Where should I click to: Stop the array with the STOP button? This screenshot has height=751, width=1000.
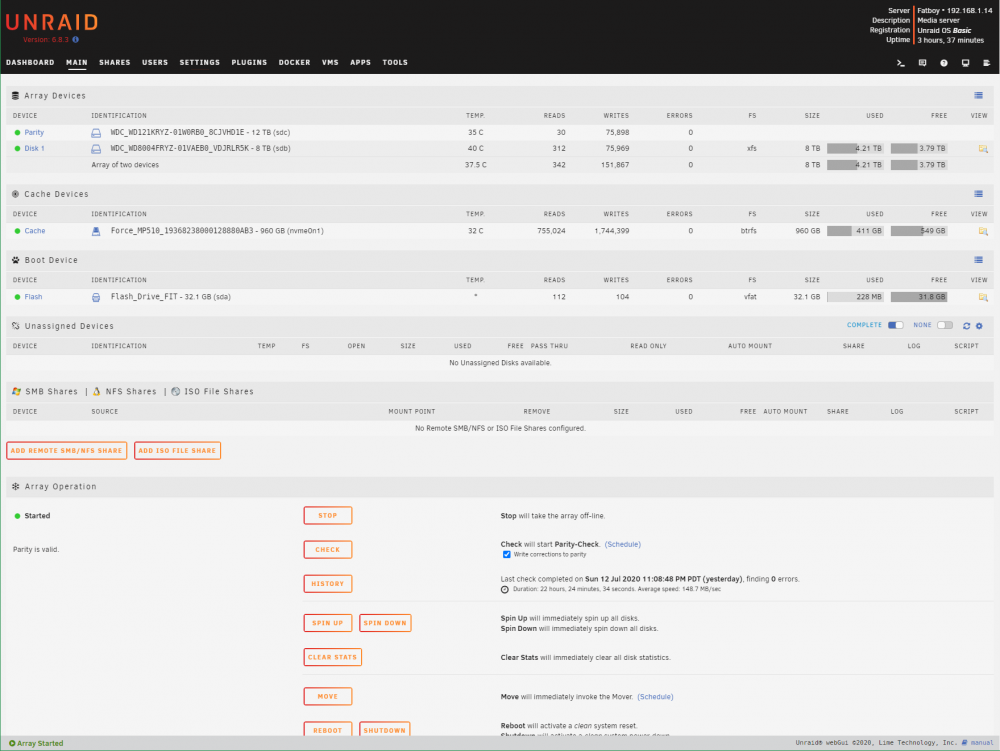click(328, 516)
